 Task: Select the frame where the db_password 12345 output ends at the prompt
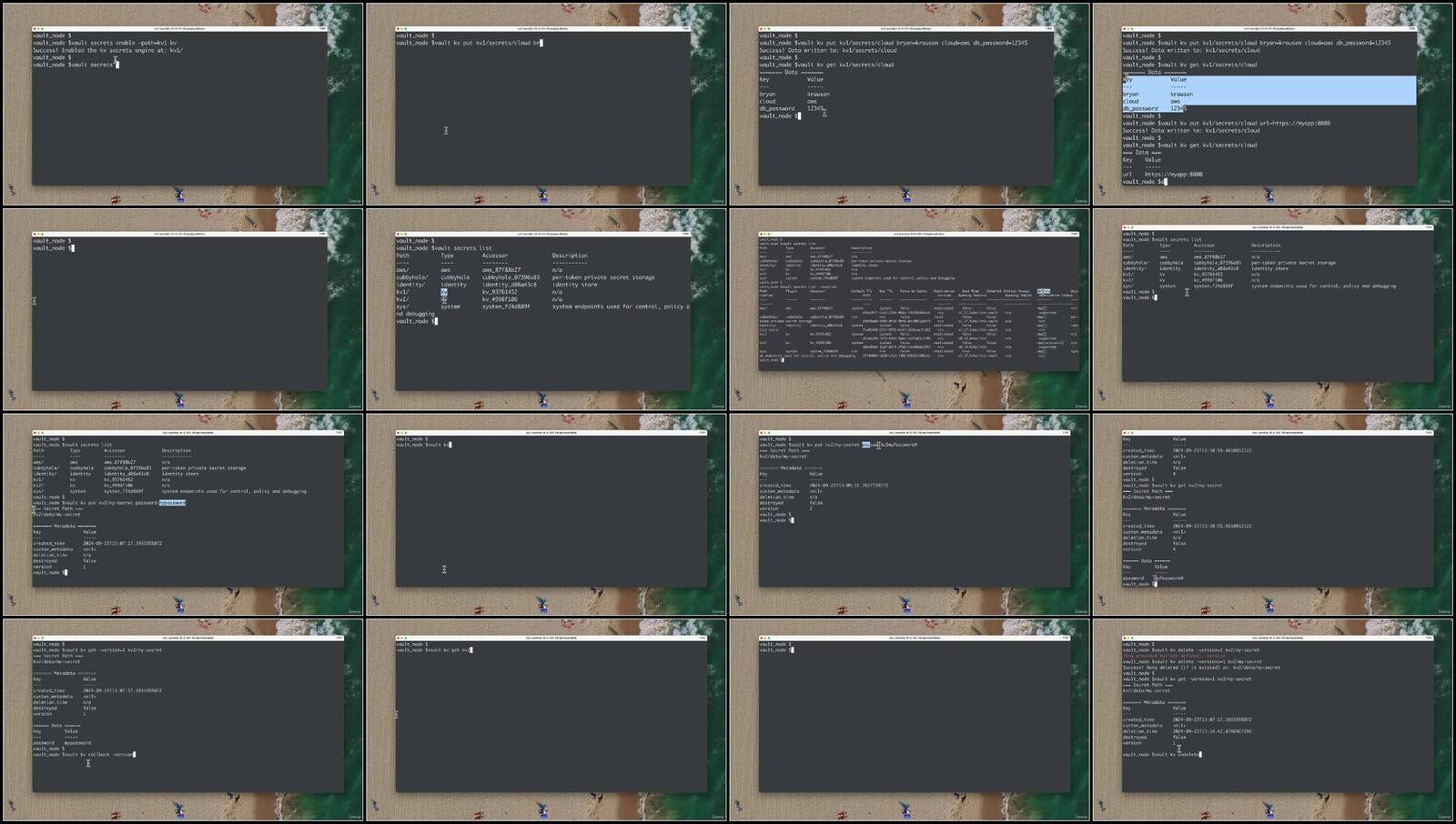(x=910, y=105)
